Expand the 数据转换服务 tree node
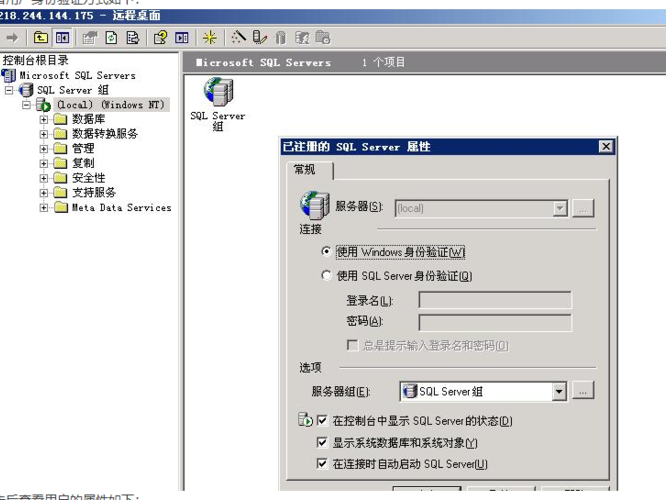 point(43,134)
